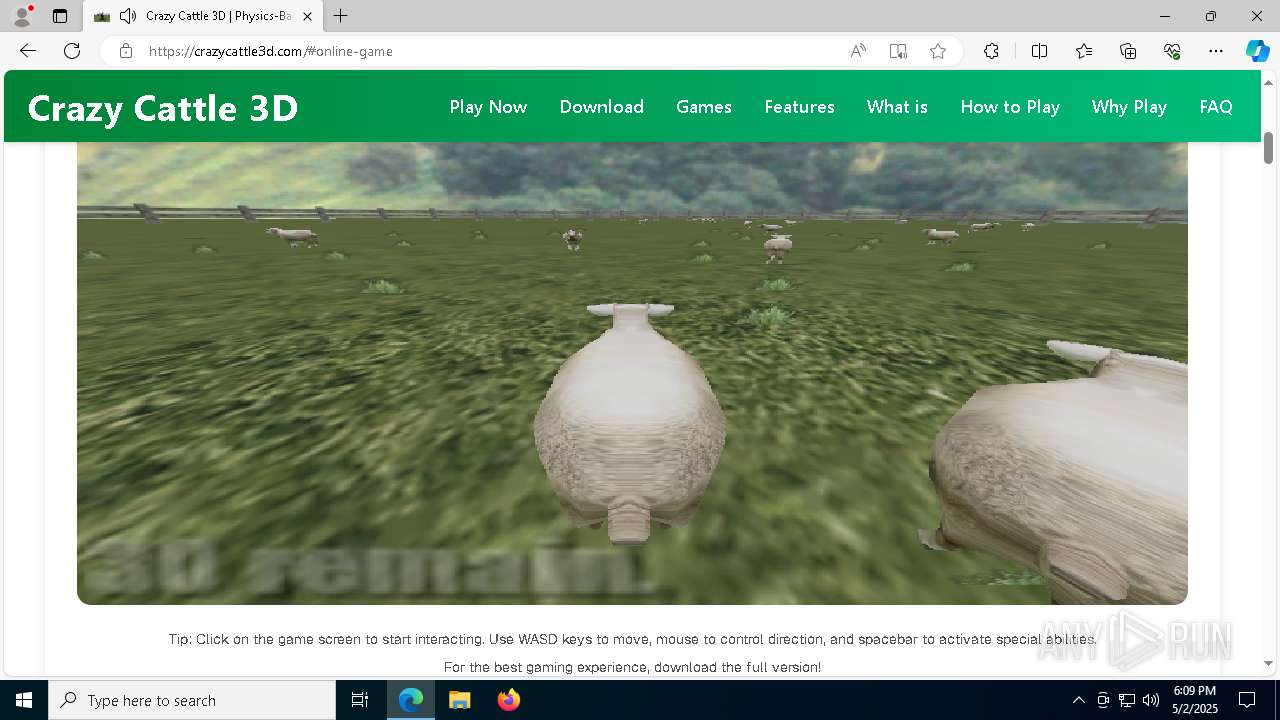Open the Games nav item
This screenshot has height=720, width=1280.
click(704, 107)
